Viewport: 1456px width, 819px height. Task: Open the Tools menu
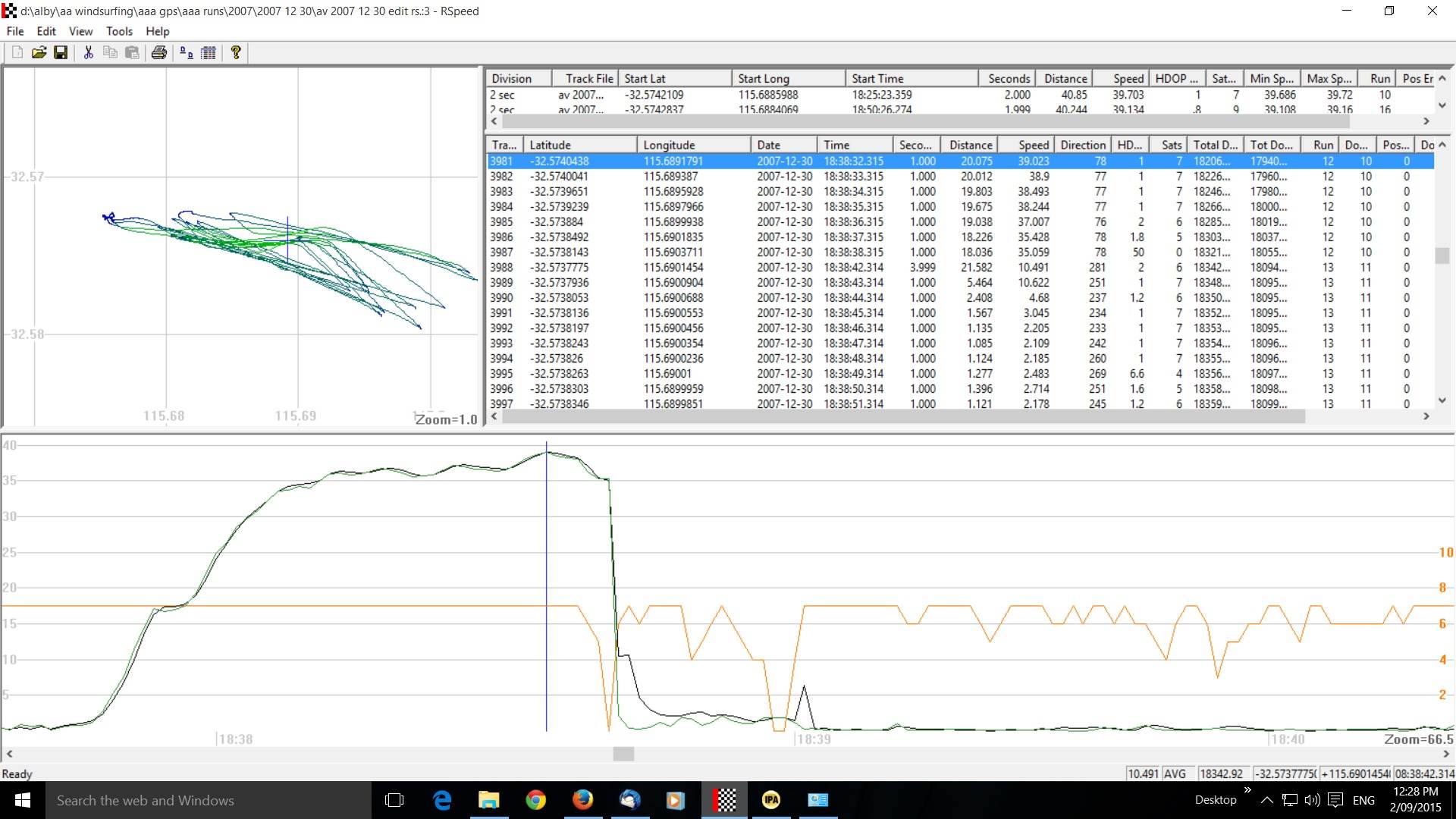119,31
